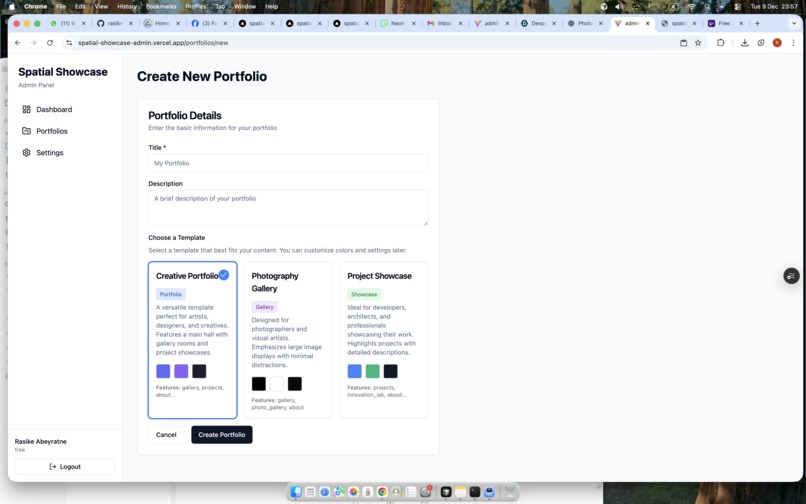Select the Project Showcase template card
The height and width of the screenshot is (504, 806).
(x=384, y=340)
